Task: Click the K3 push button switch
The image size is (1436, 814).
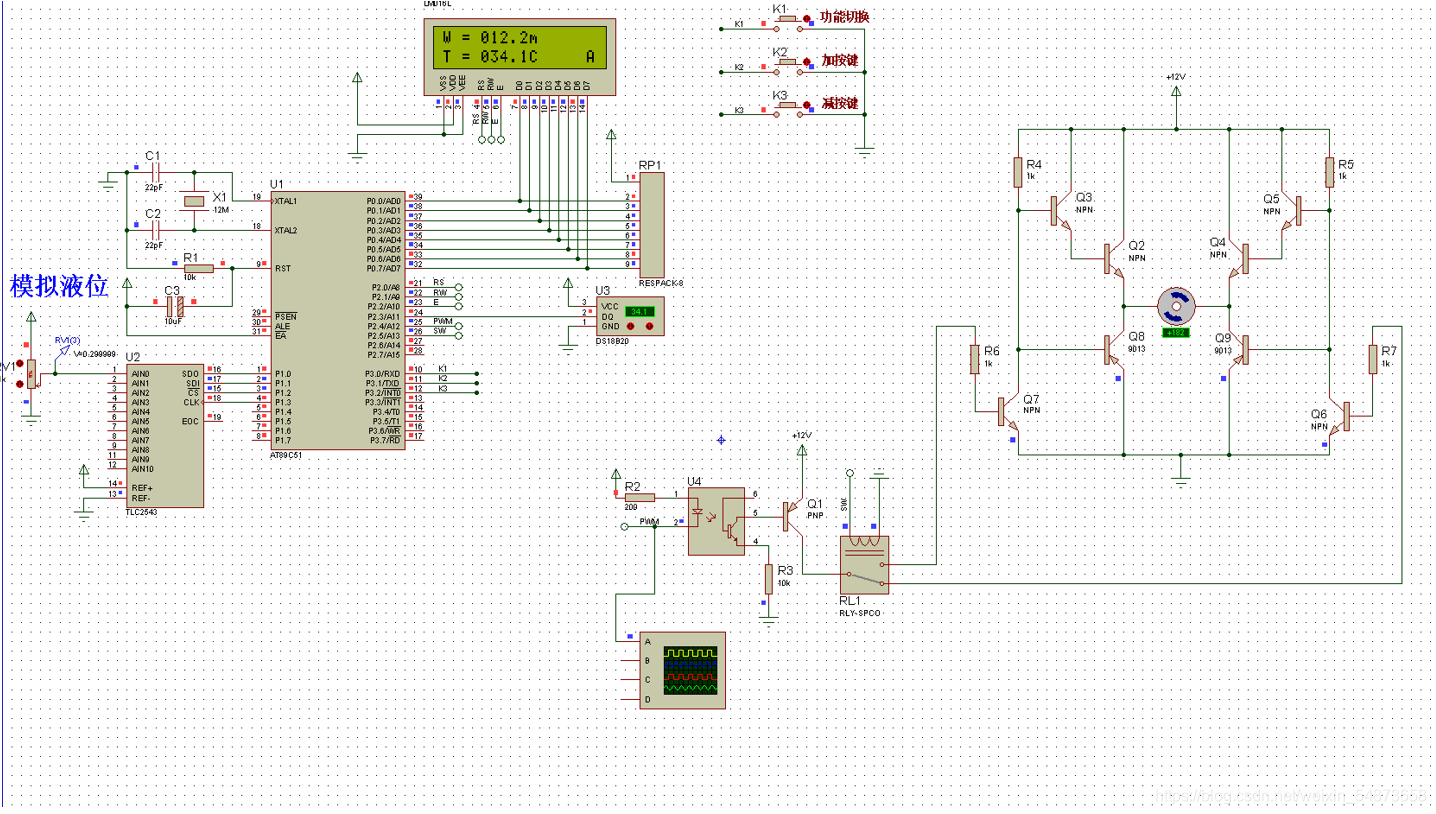Action: pyautogui.click(x=786, y=107)
